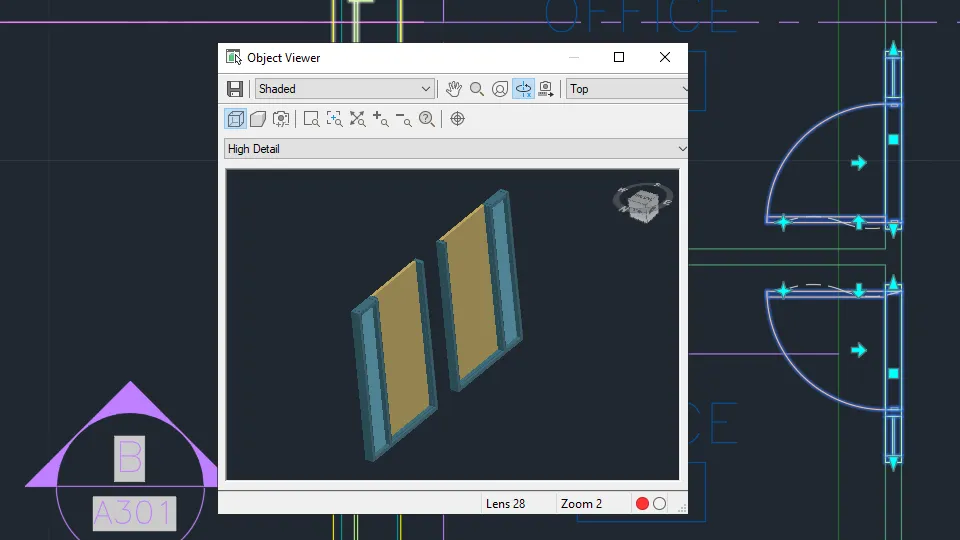
Task: Click the Zoom Extents crossed-arrows icon
Action: click(358, 119)
